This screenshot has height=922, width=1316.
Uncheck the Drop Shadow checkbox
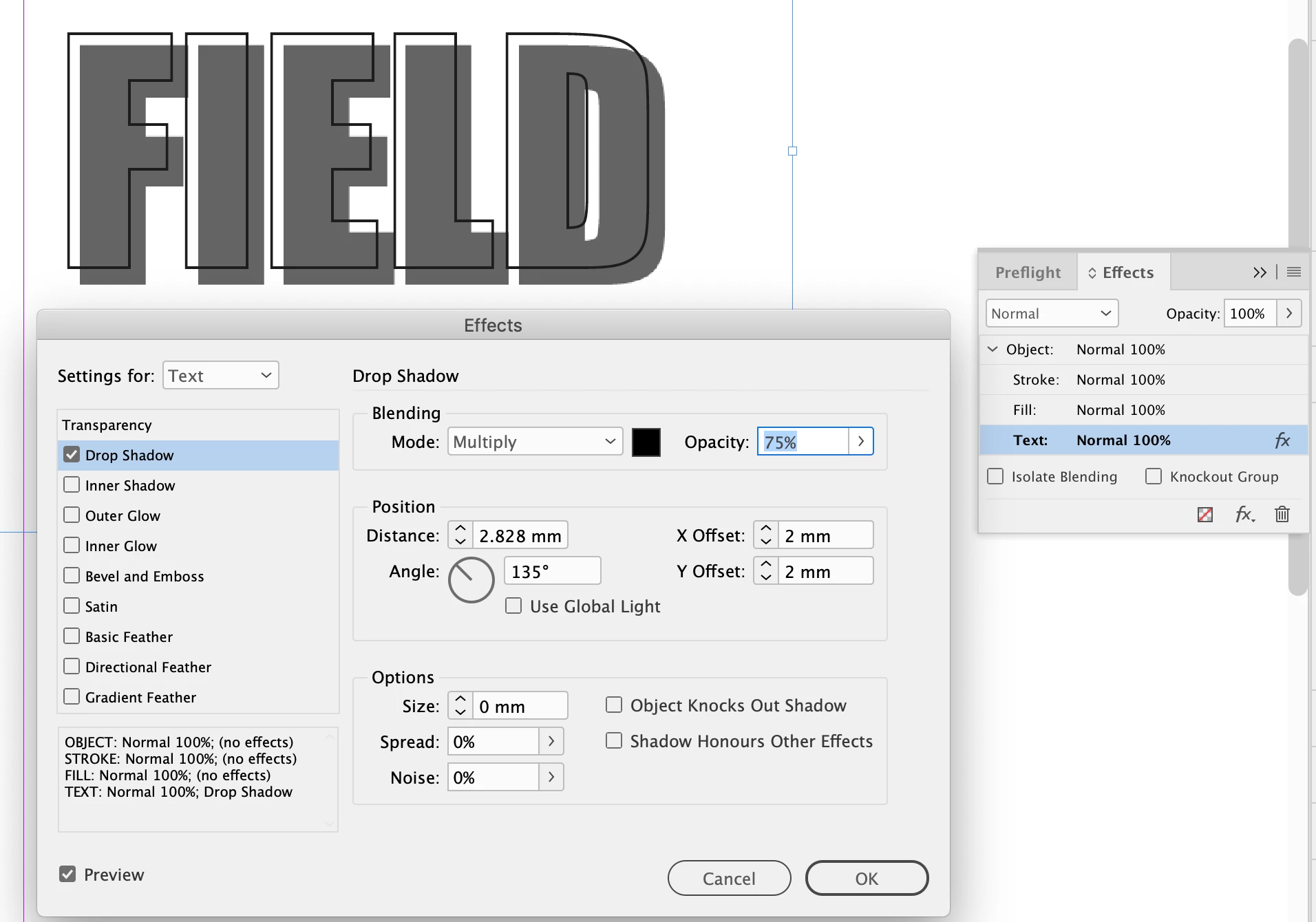tap(72, 455)
